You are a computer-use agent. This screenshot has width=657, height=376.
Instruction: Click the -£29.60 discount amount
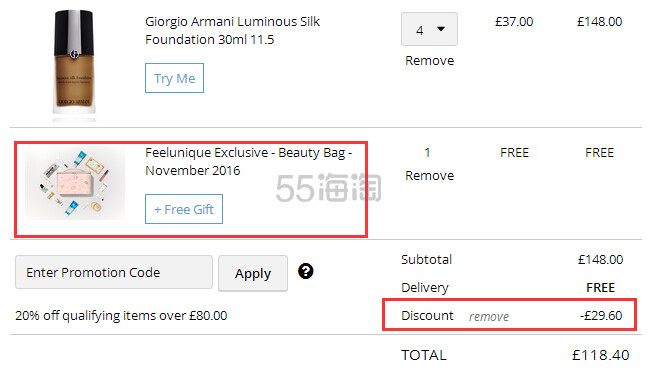click(601, 315)
